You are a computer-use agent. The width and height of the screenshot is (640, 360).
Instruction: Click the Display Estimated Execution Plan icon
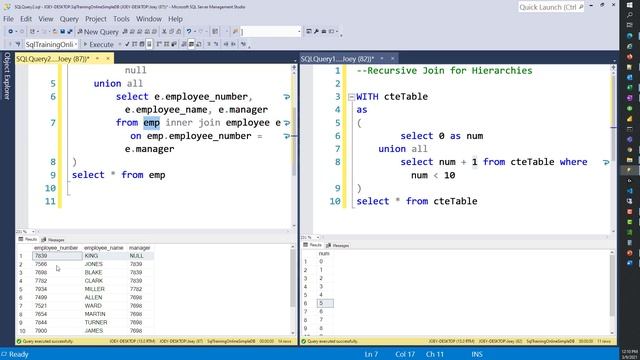coord(134,44)
